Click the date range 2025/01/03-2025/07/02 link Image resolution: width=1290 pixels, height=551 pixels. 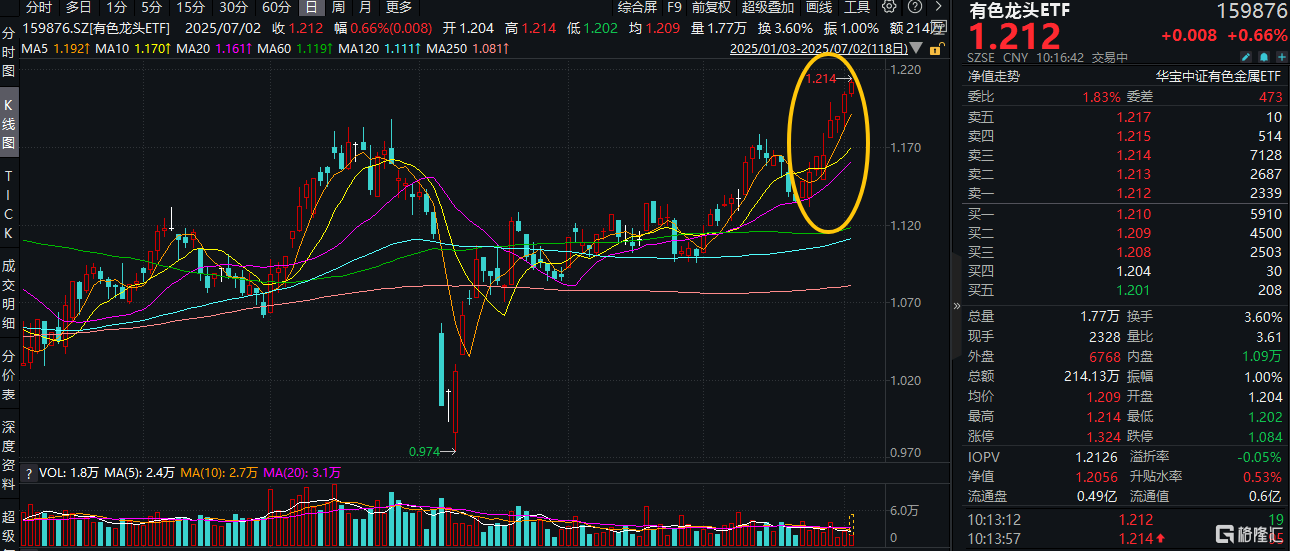pyautogui.click(x=819, y=47)
